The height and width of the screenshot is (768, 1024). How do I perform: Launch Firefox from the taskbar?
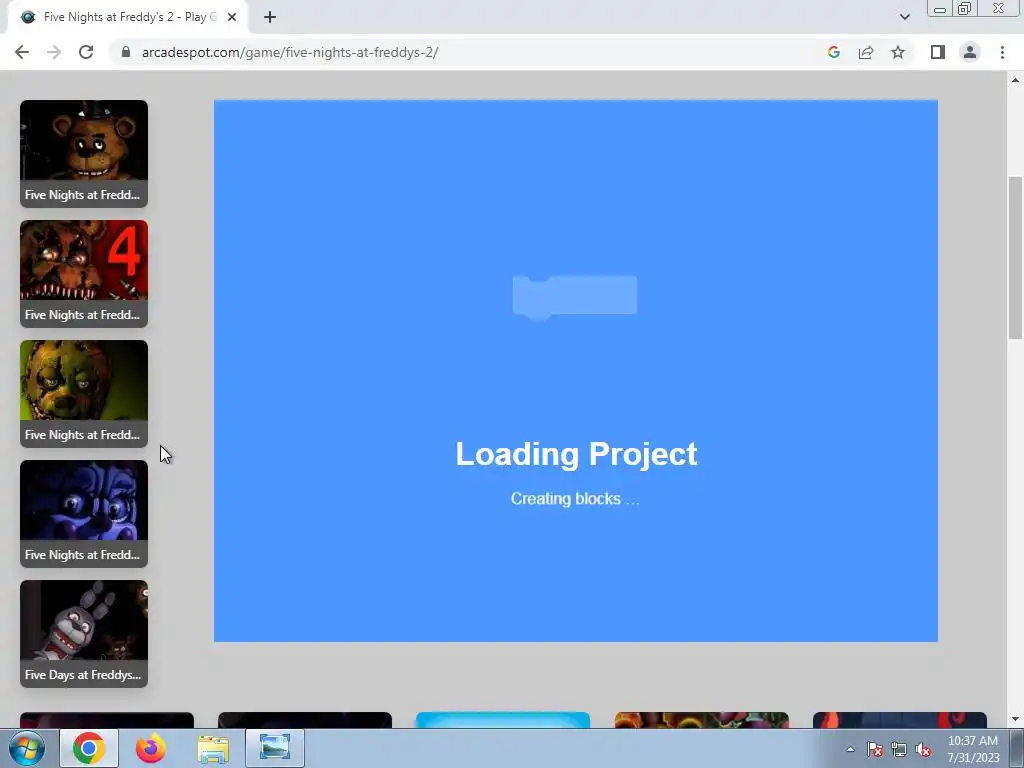coord(151,748)
